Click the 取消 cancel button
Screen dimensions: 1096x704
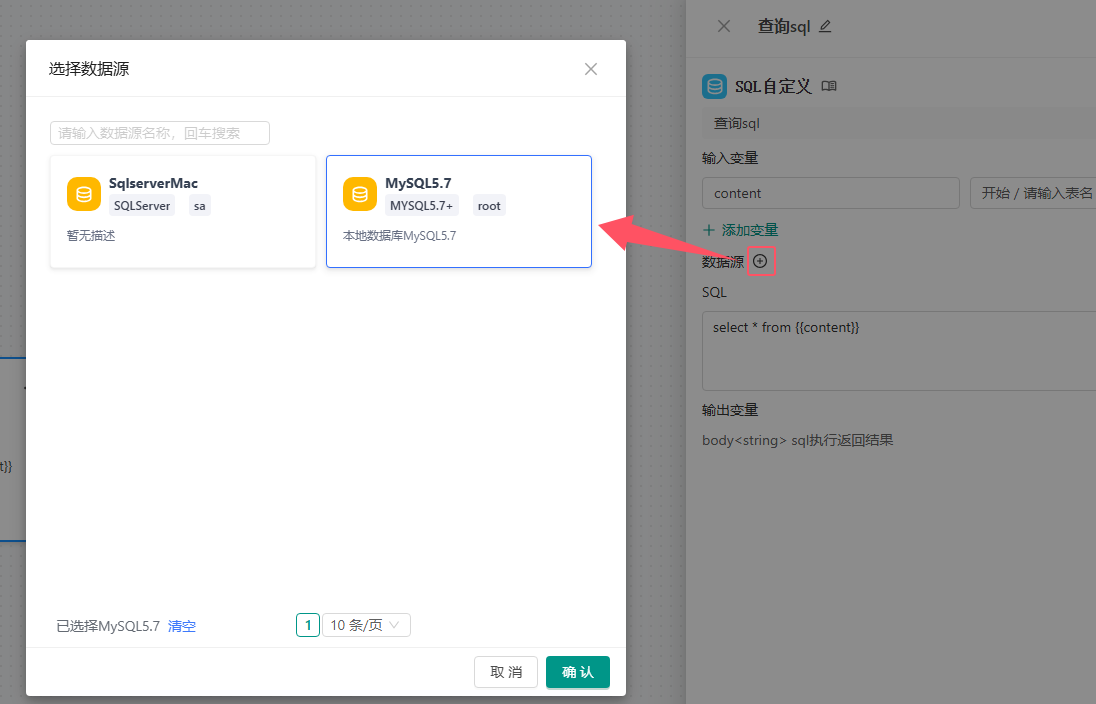pyautogui.click(x=506, y=672)
